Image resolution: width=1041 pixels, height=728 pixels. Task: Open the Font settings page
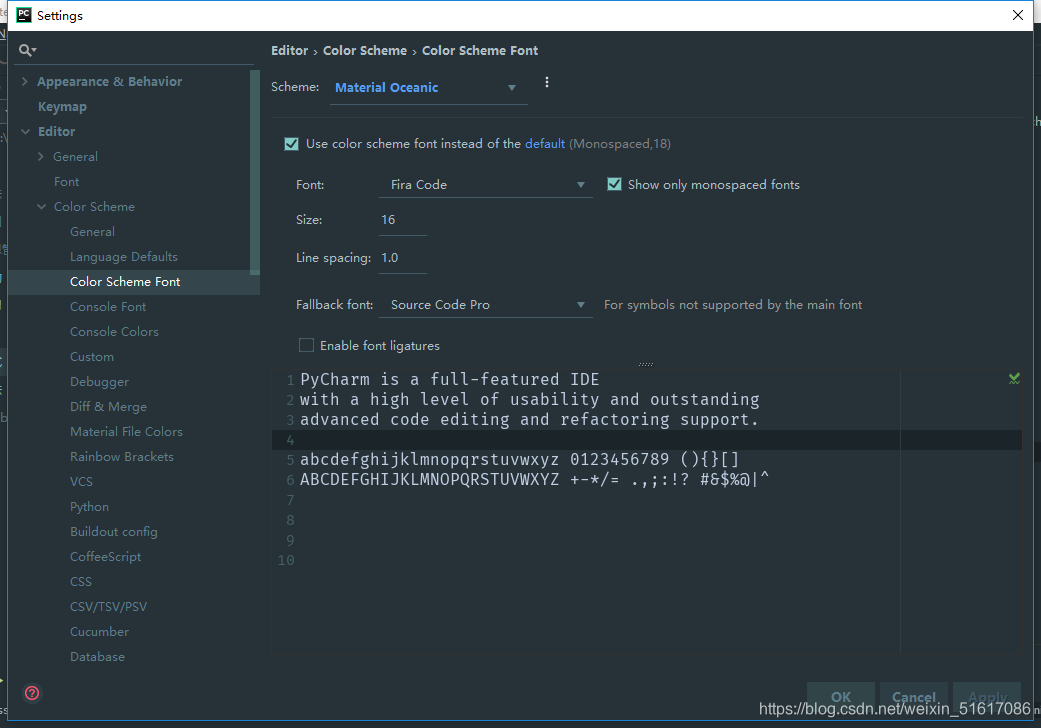(66, 182)
